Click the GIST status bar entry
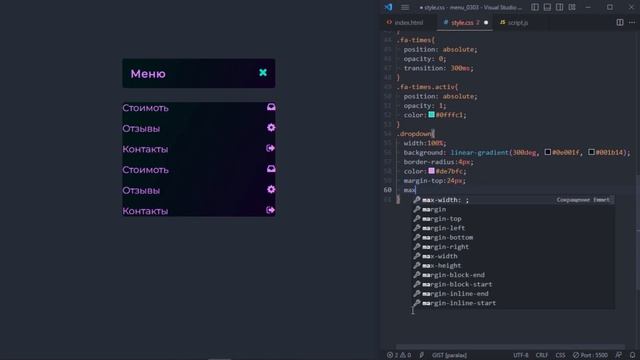The width and height of the screenshot is (640, 360). point(449,355)
